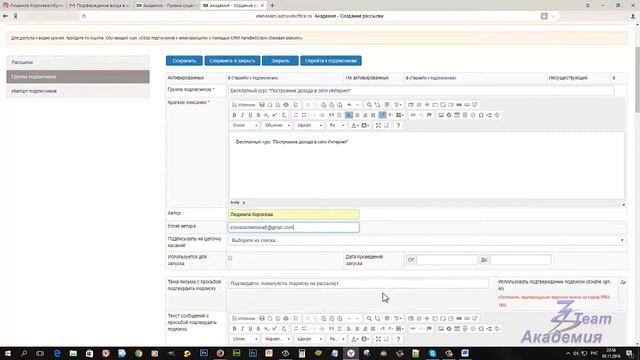640x360 pixels.
Task: Open a new browser tab
Action: [272, 5]
